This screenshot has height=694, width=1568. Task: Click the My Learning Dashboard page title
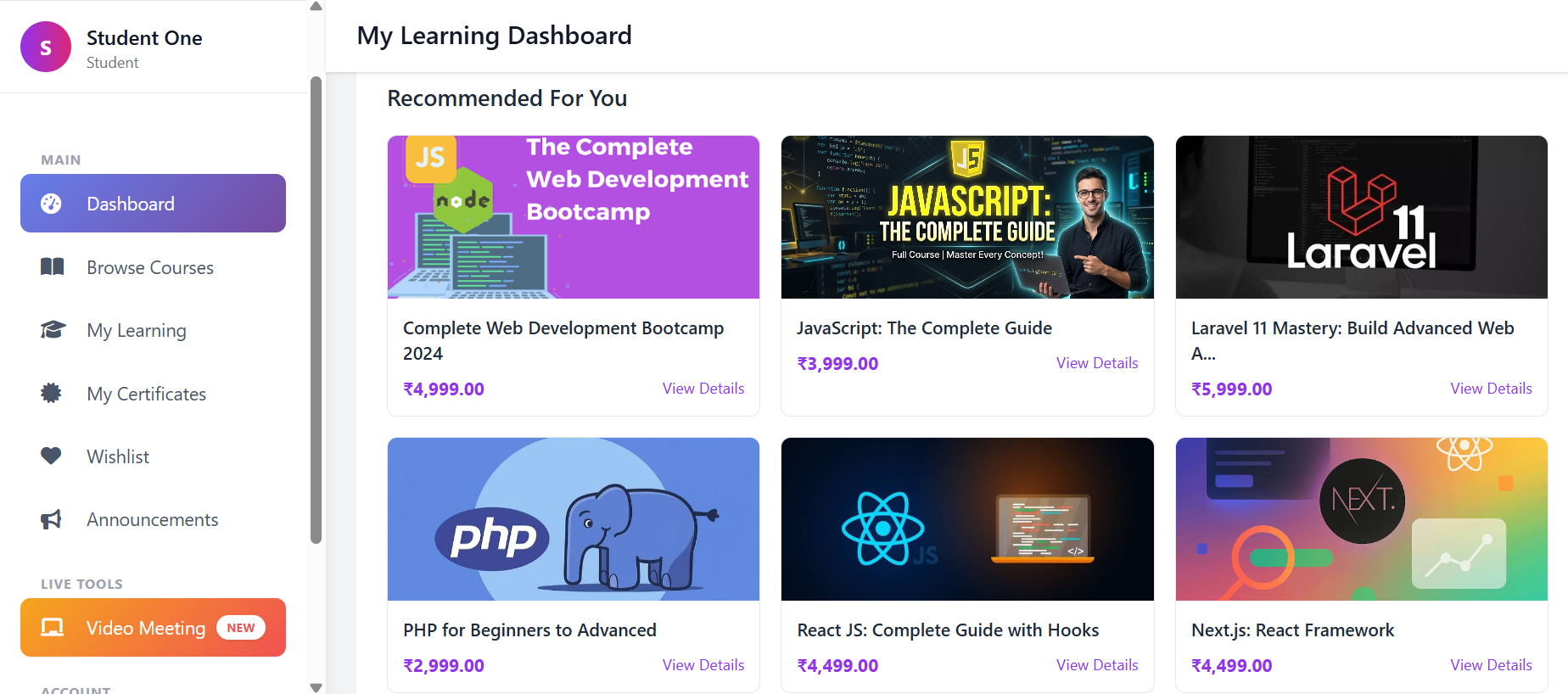point(495,36)
